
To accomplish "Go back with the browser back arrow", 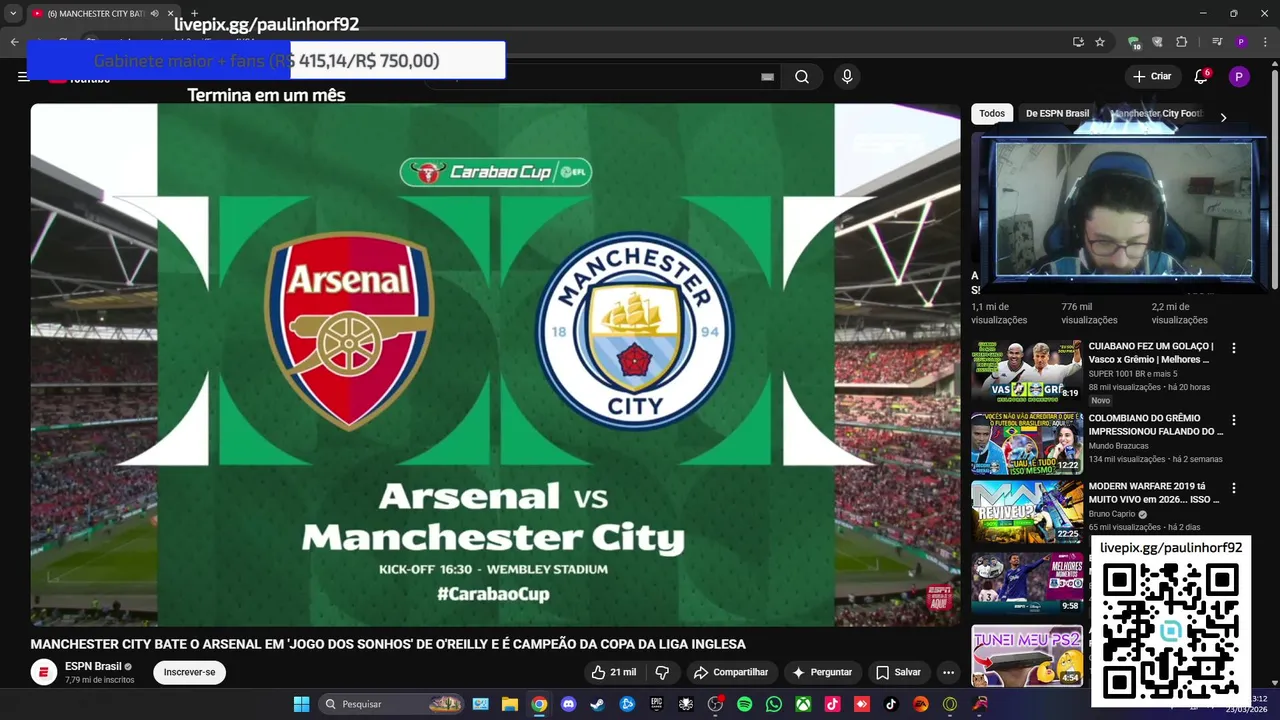I will (14, 42).
